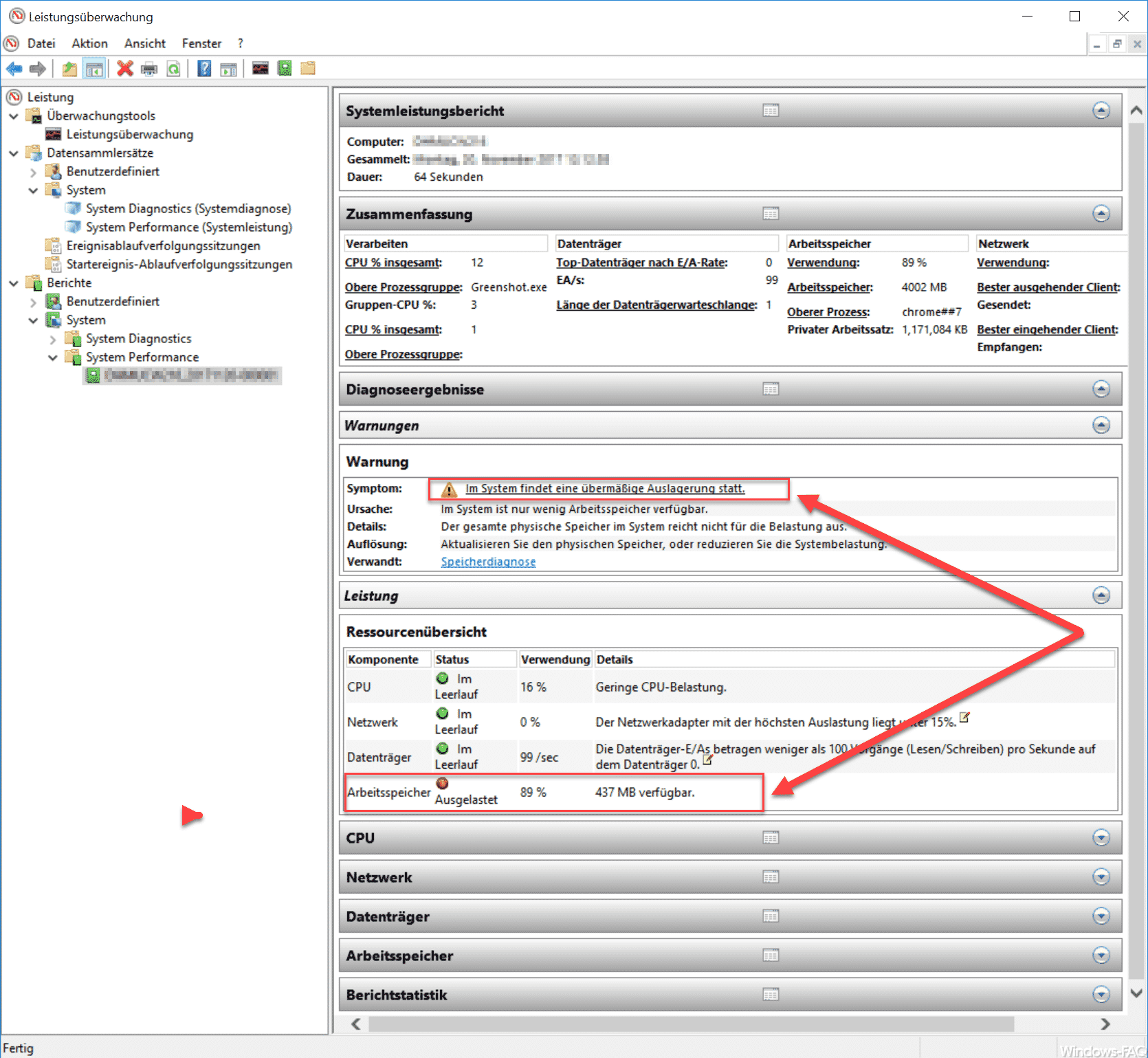1148x1058 pixels.
Task: Expand the Datenträger section
Action: (1101, 916)
